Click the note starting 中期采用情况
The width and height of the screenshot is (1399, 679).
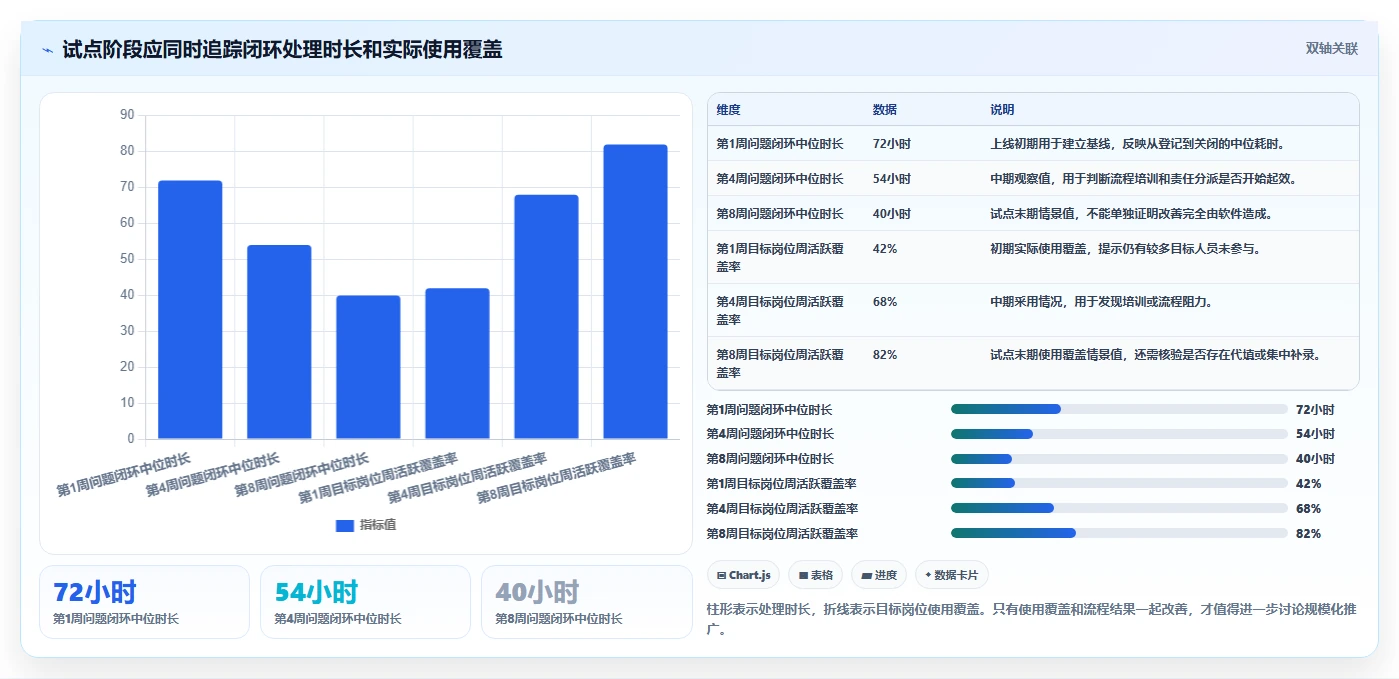point(1101,302)
